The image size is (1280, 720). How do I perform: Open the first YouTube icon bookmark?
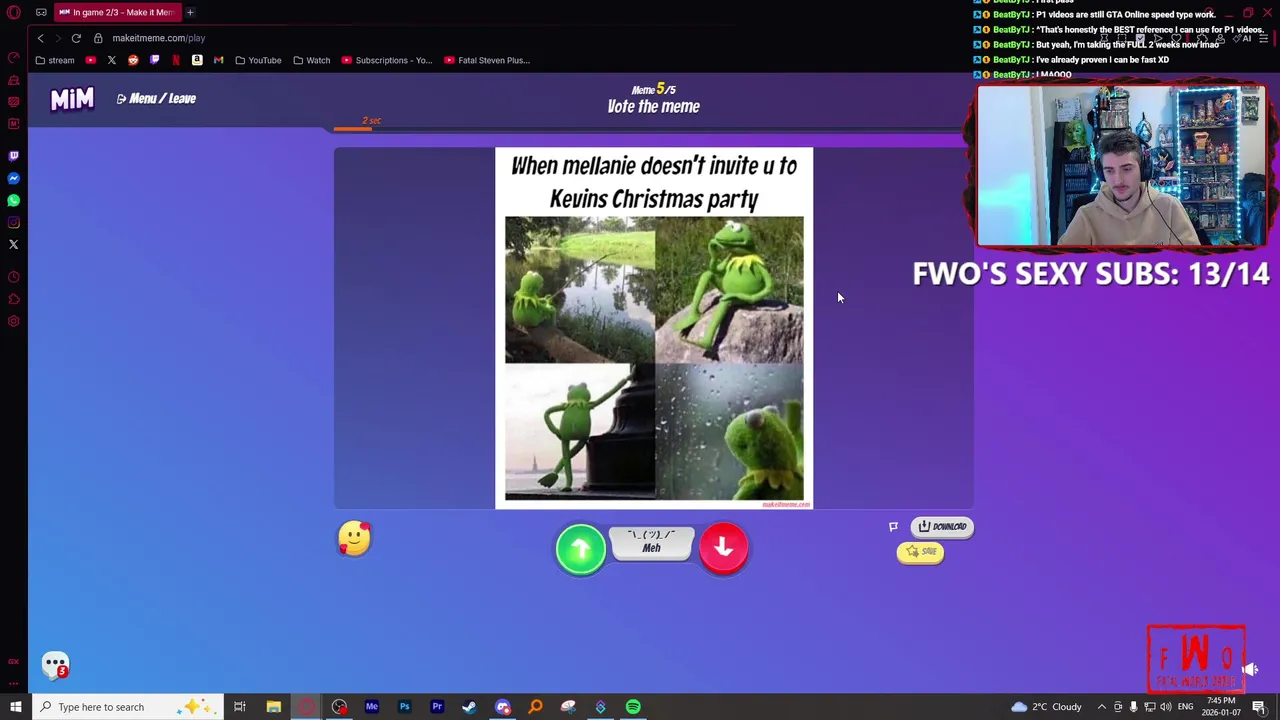point(91,60)
